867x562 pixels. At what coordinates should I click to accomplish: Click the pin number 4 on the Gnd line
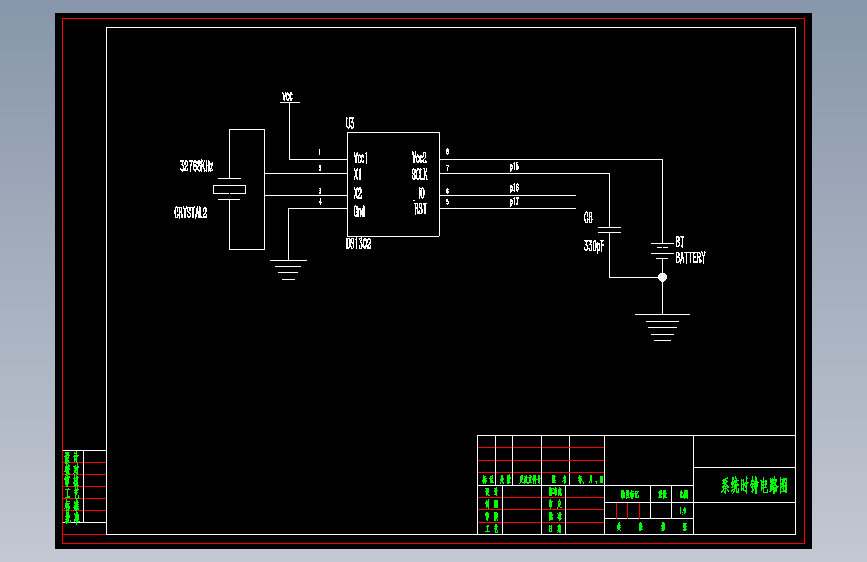pos(320,202)
